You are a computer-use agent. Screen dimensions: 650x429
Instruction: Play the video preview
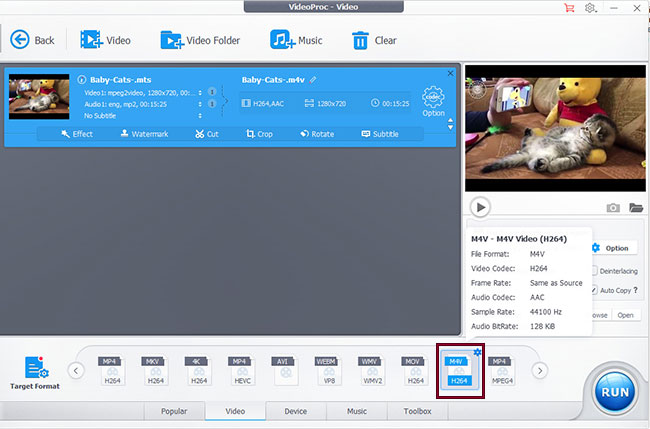pyautogui.click(x=481, y=207)
